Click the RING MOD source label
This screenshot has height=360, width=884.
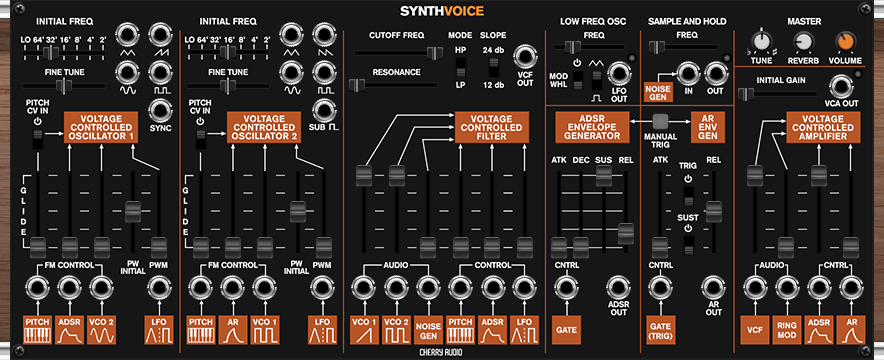786,330
